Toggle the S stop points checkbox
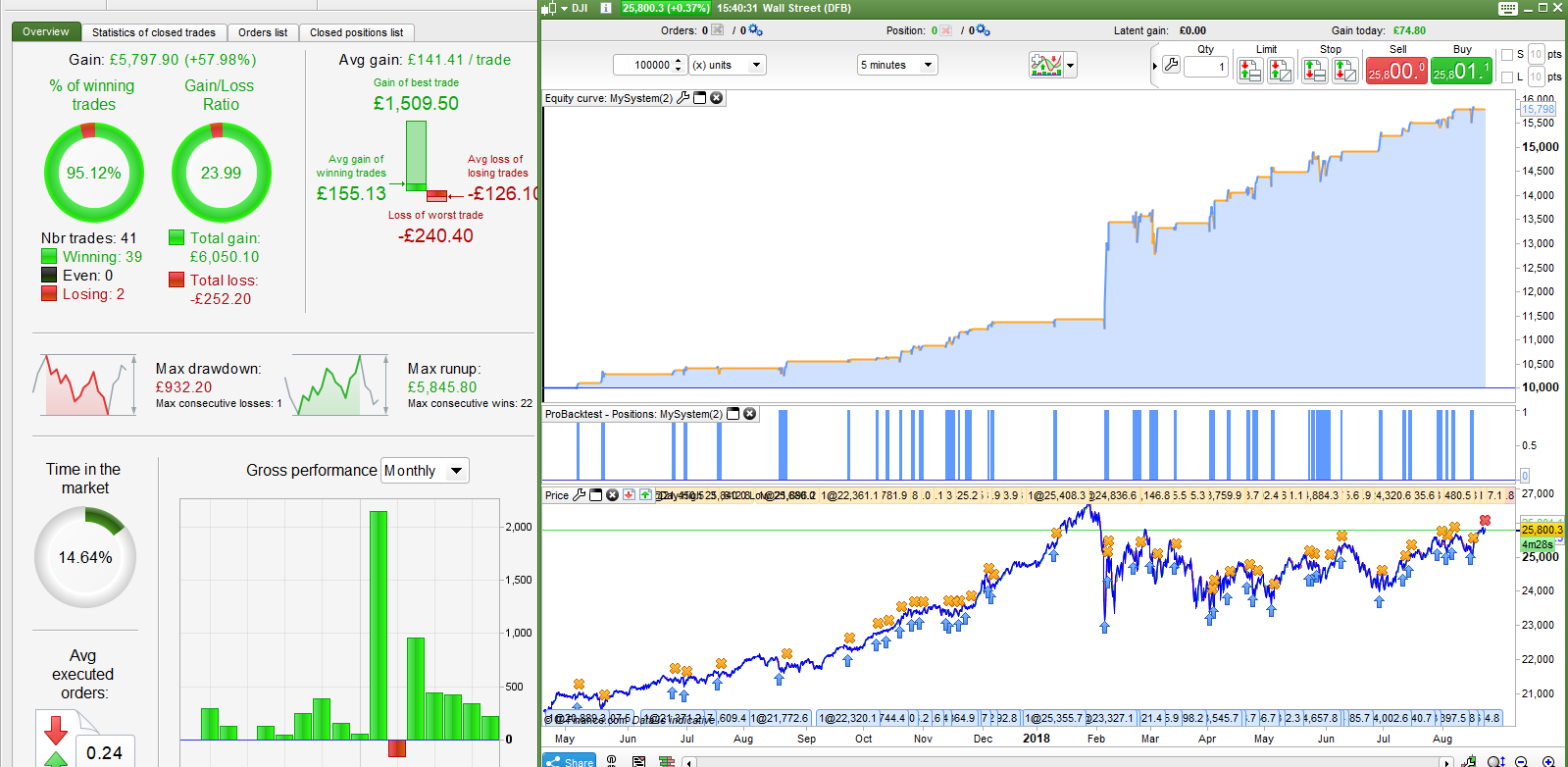The image size is (1568, 767). coord(1507,55)
